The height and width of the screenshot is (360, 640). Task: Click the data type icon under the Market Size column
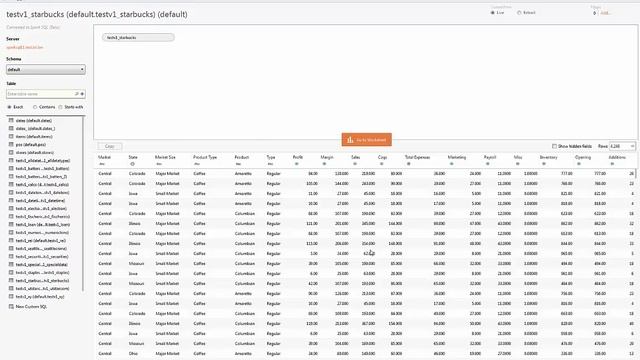(158, 164)
